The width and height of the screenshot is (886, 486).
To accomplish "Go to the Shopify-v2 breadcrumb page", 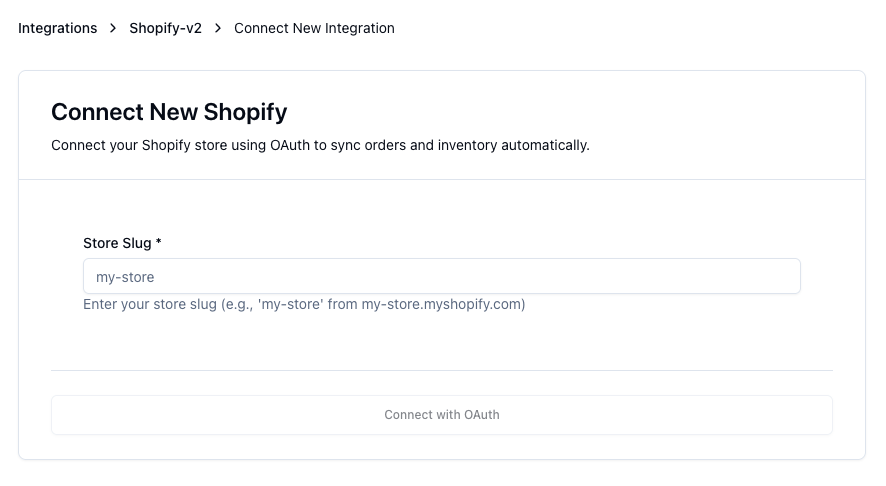I will coord(165,28).
